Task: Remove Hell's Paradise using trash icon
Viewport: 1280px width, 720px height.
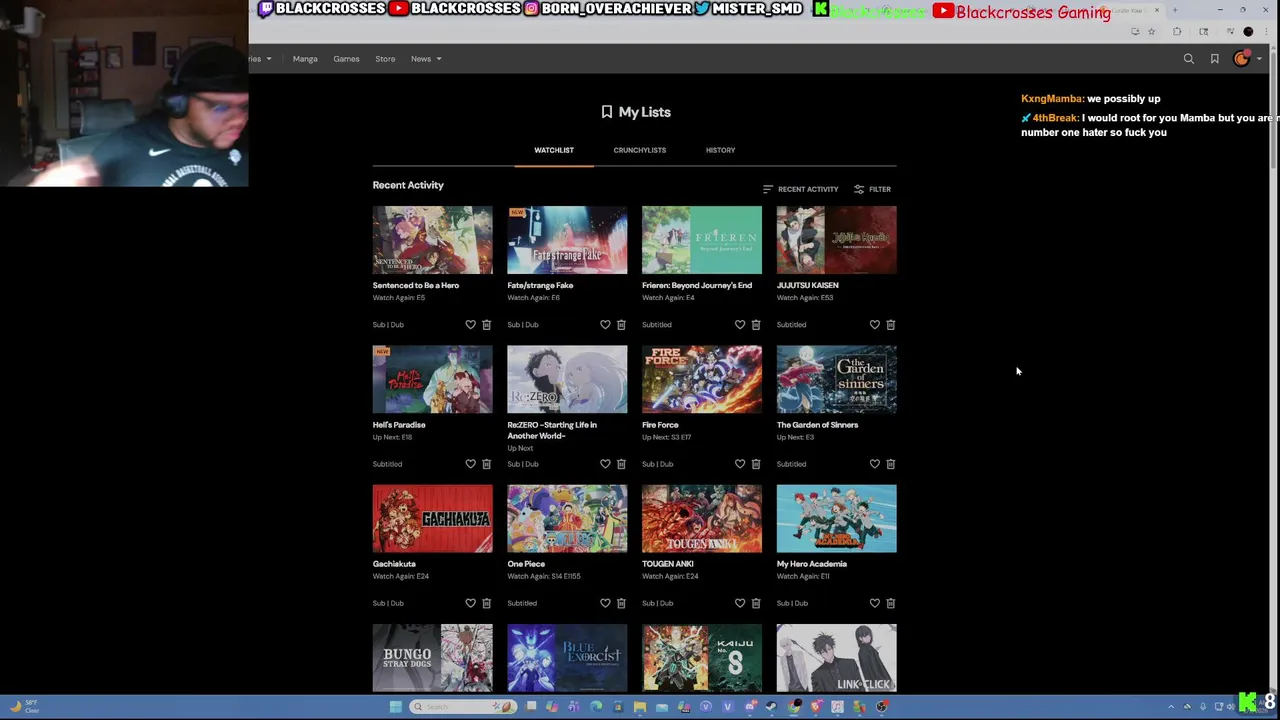Action: pos(487,464)
